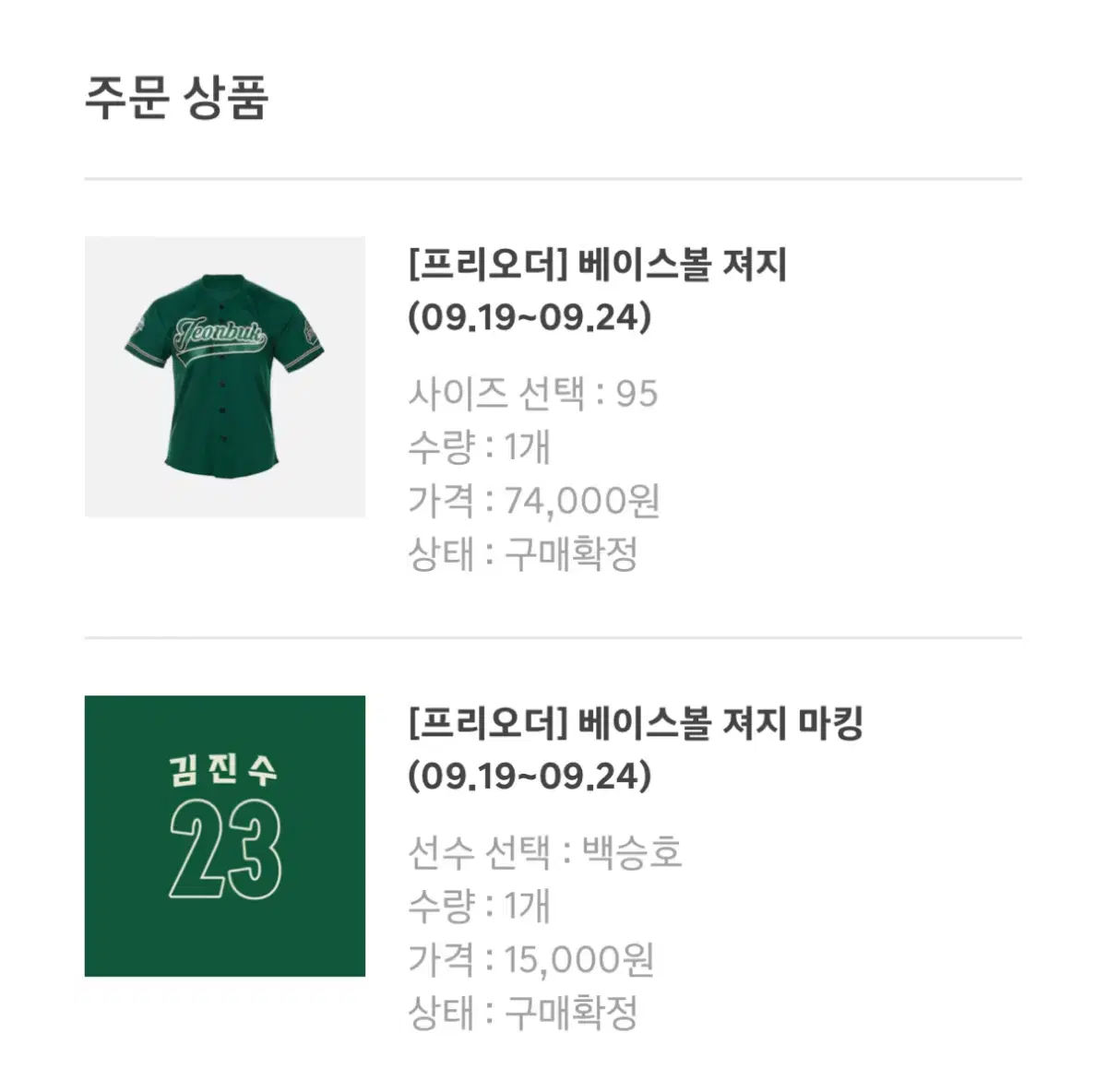
Task: Click the number 23 on the marking image
Action: 225,849
